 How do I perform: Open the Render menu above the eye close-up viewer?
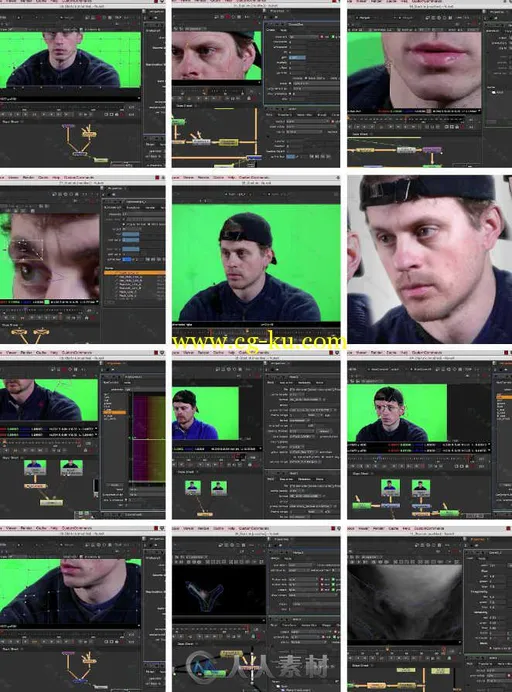(28, 177)
